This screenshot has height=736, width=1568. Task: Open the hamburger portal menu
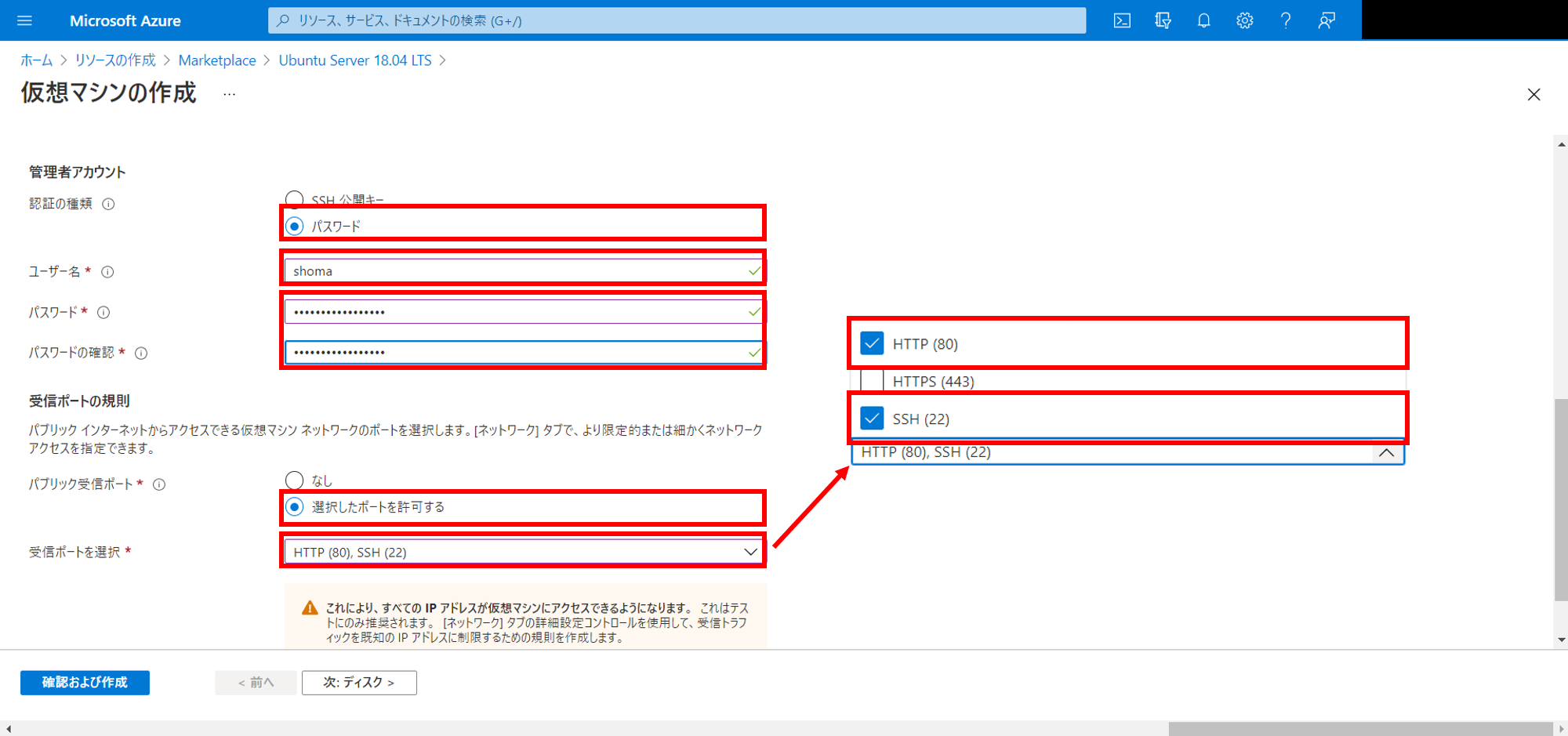pyautogui.click(x=24, y=20)
